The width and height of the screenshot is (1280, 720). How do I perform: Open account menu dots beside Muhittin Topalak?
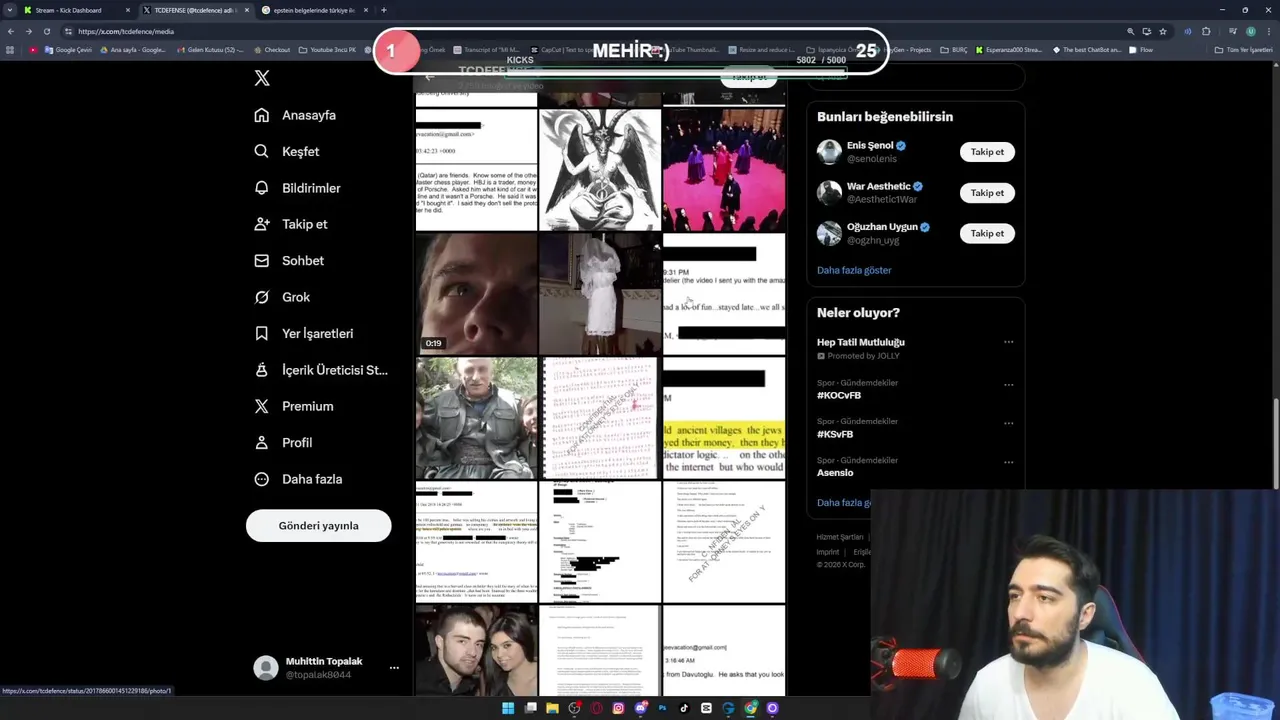coord(394,668)
